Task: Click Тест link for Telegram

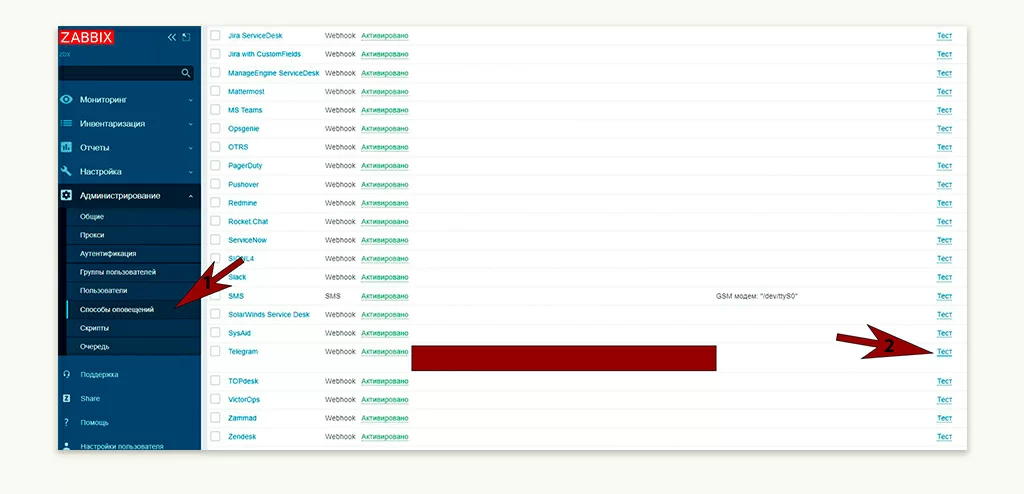Action: (943, 352)
